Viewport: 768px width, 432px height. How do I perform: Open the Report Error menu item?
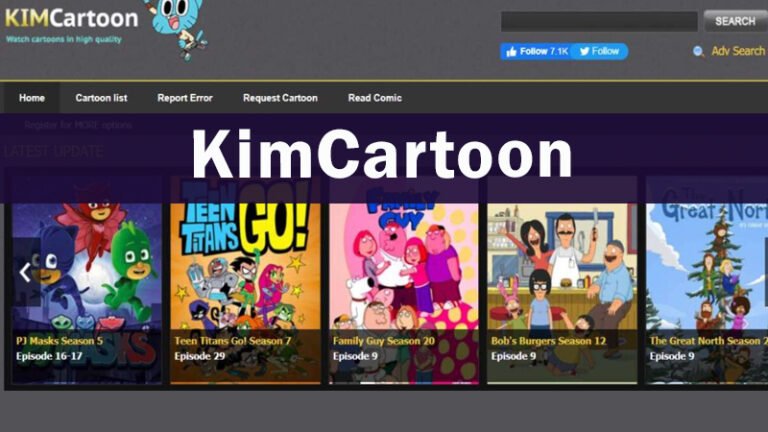tap(185, 98)
